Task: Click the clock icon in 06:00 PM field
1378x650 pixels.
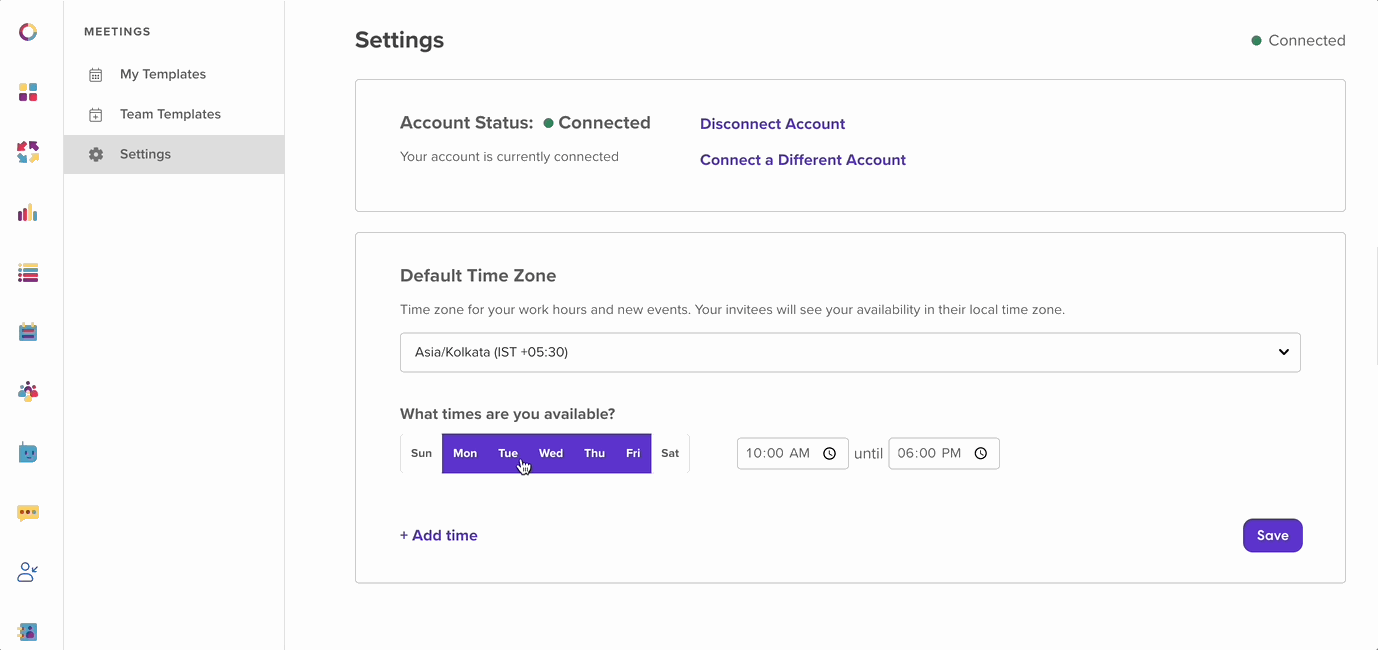Action: coord(980,454)
